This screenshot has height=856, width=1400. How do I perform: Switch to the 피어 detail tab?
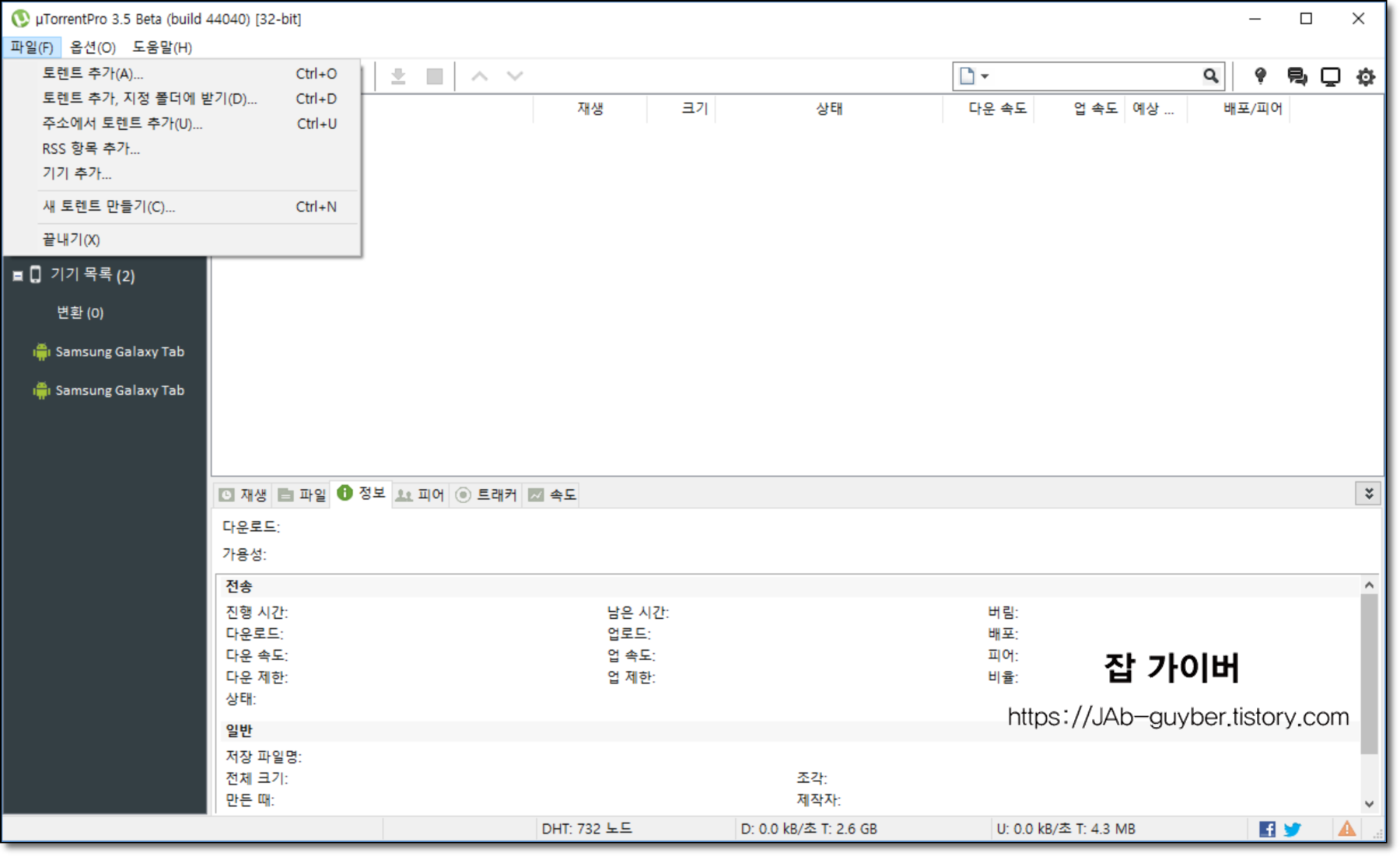tap(421, 495)
